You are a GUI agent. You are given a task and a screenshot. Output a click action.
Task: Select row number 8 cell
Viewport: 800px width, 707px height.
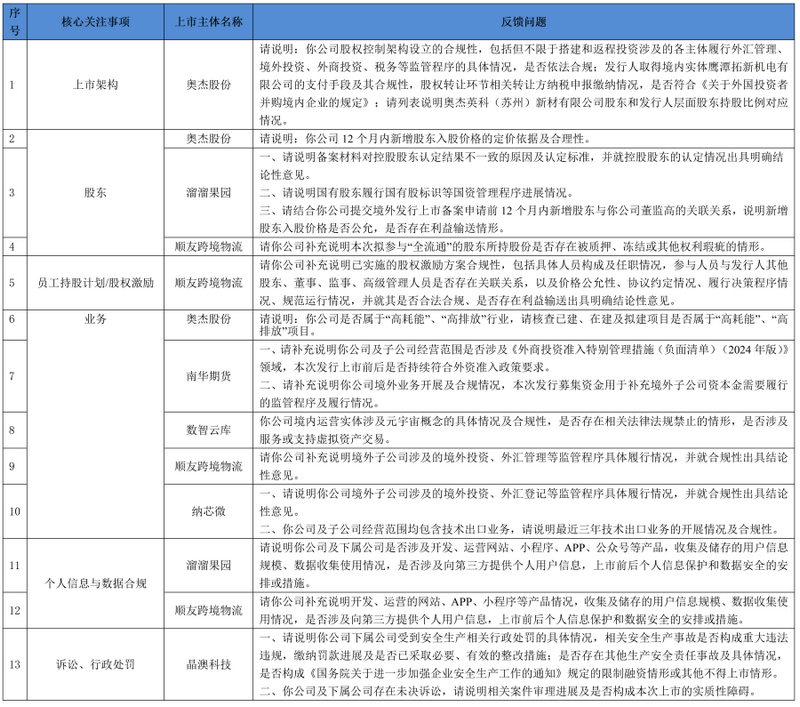pyautogui.click(x=15, y=430)
